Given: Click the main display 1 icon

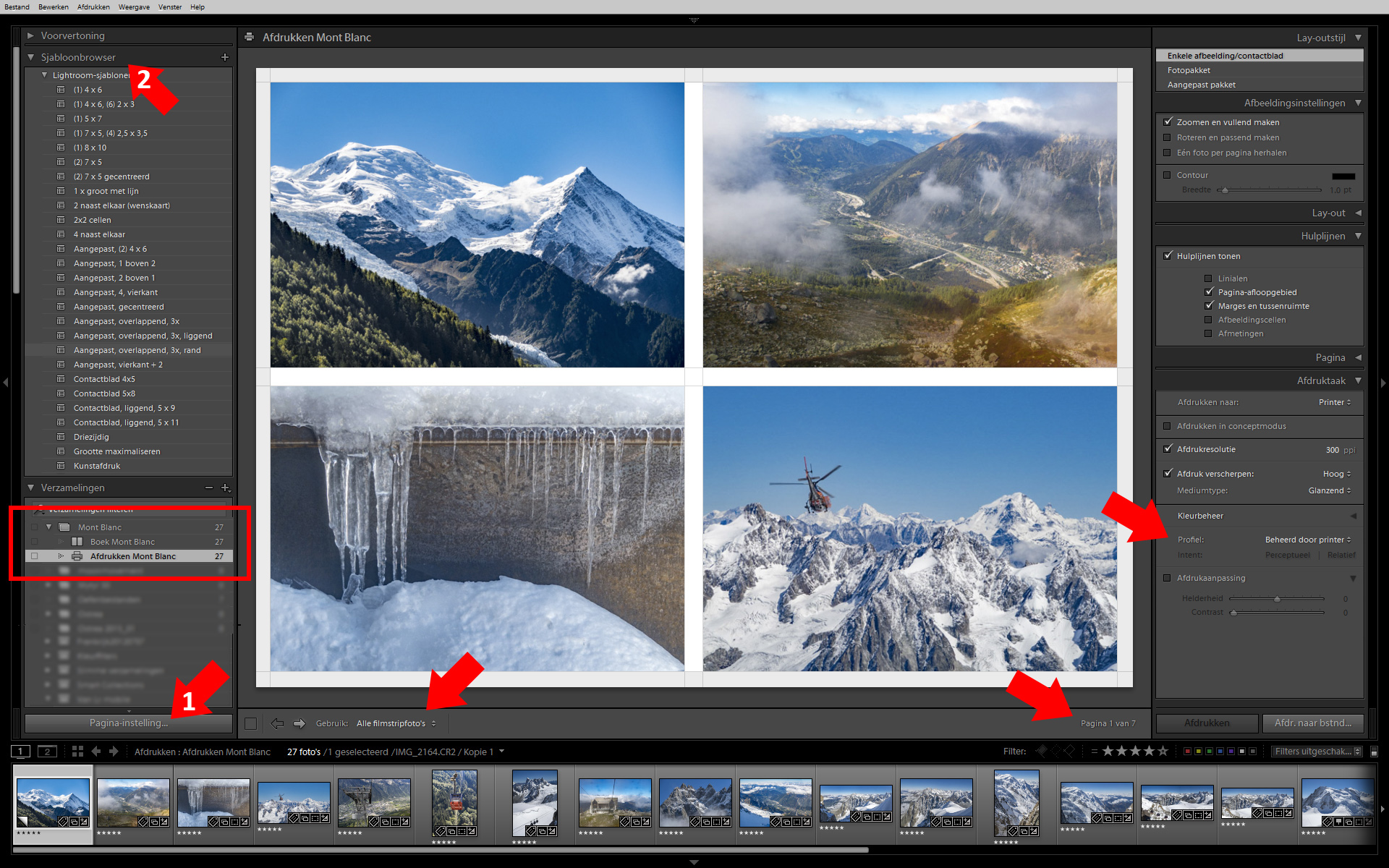Looking at the screenshot, I should click(21, 752).
